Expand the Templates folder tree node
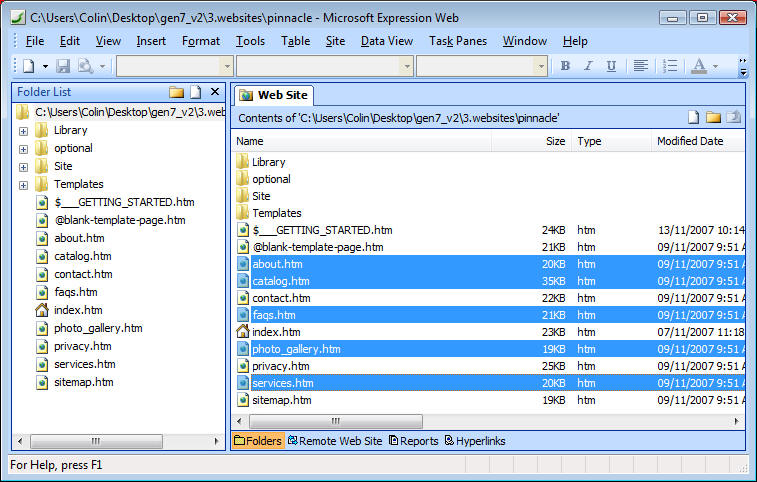This screenshot has width=757, height=482. coord(23,185)
